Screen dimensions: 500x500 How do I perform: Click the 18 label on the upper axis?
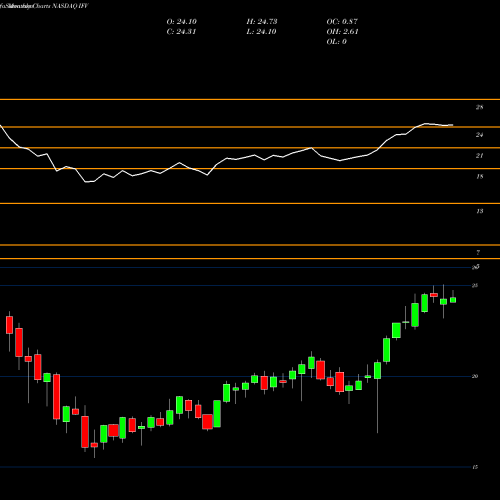tap(479, 177)
